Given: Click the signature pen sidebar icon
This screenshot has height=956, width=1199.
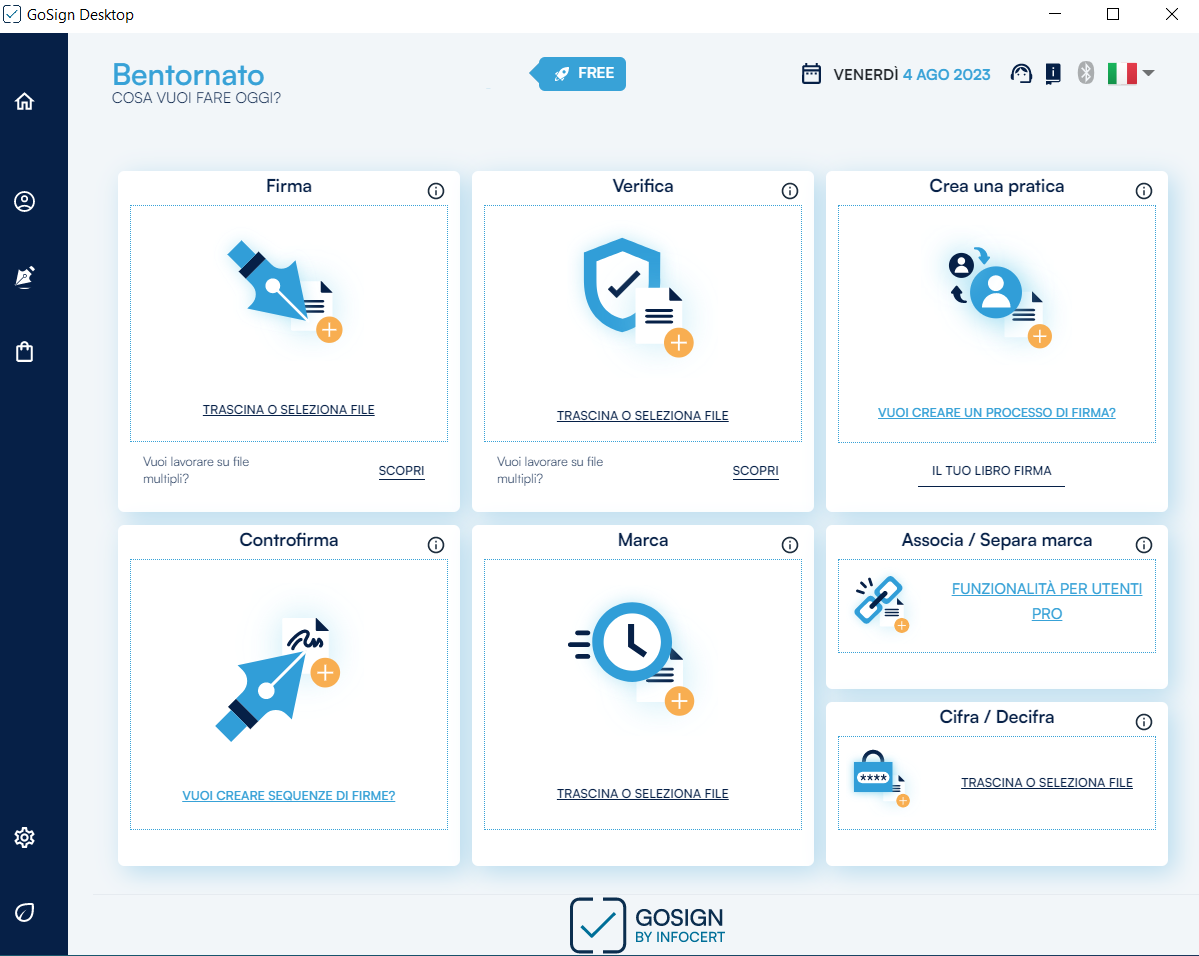Looking at the screenshot, I should (25, 277).
